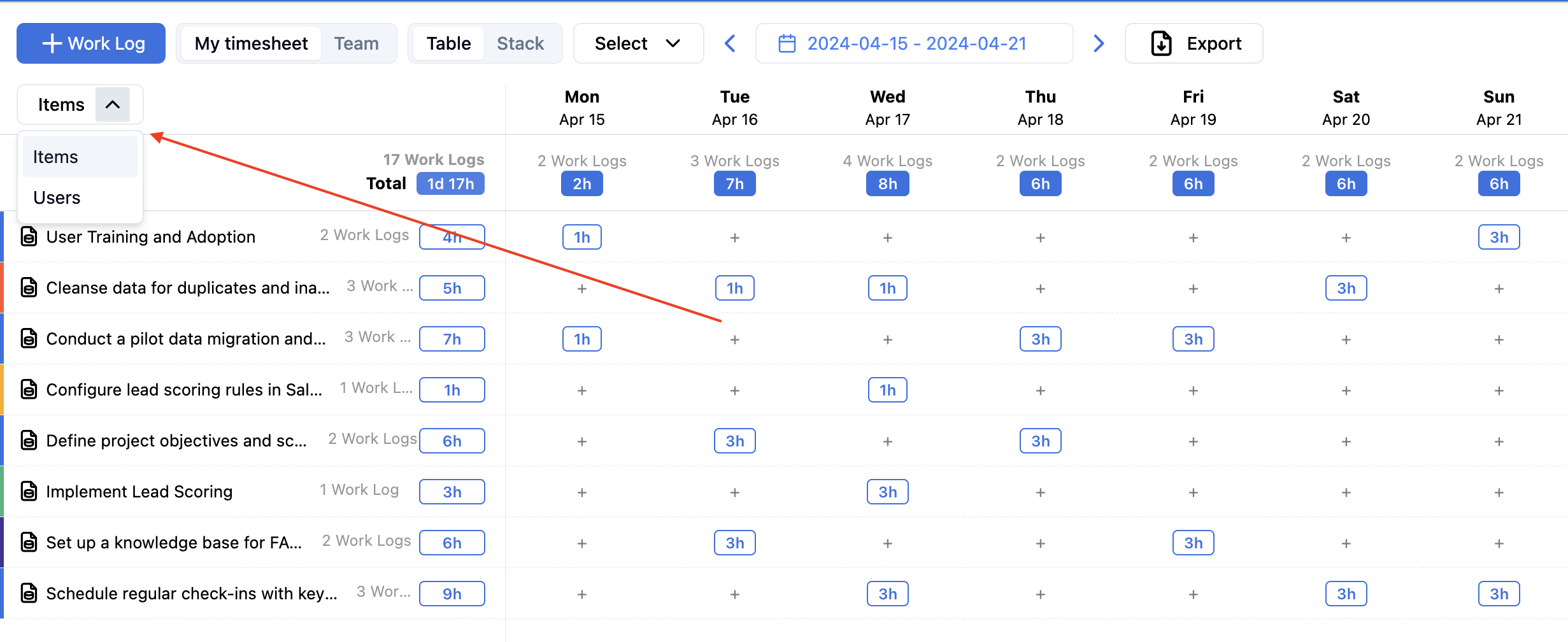Add time on Tuesday for Conduct pilot migration
Viewport: 1568px width, 642px height.
(734, 339)
